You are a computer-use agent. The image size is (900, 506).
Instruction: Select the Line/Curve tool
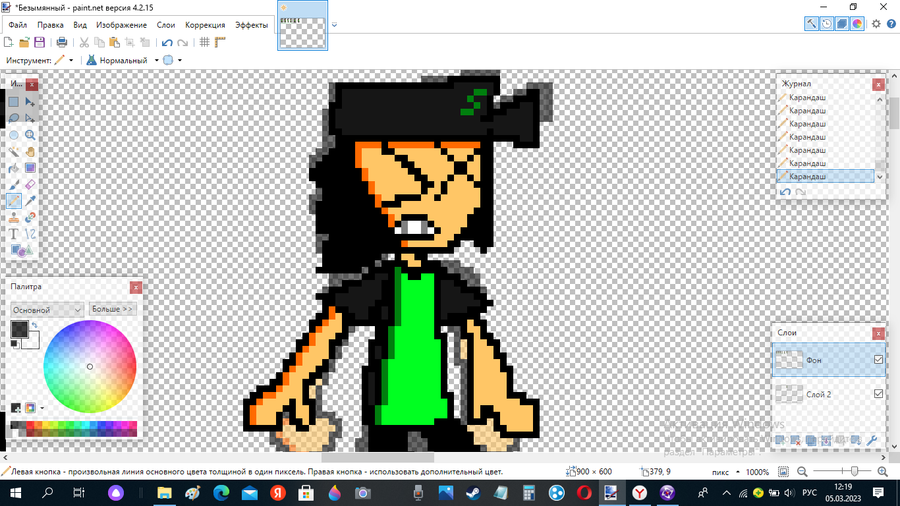pos(30,234)
